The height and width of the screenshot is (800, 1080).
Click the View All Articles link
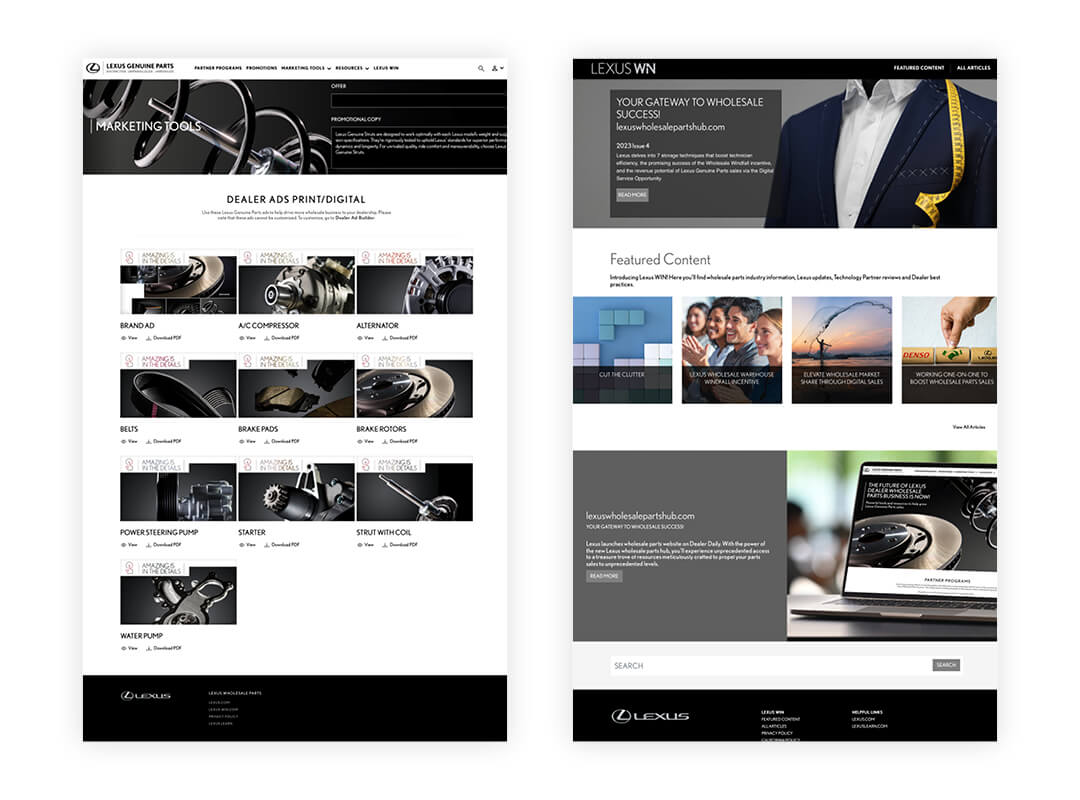tap(968, 427)
